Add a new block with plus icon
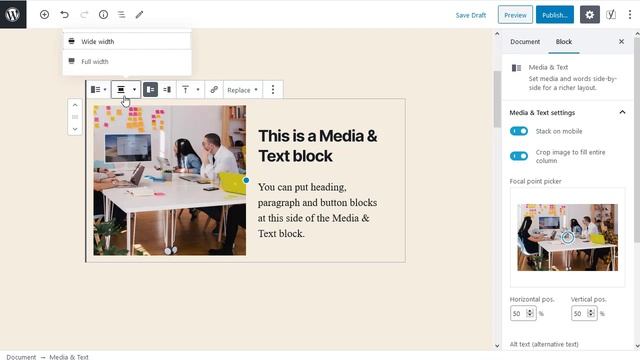Viewport: 640px width, 360px height. click(44, 15)
